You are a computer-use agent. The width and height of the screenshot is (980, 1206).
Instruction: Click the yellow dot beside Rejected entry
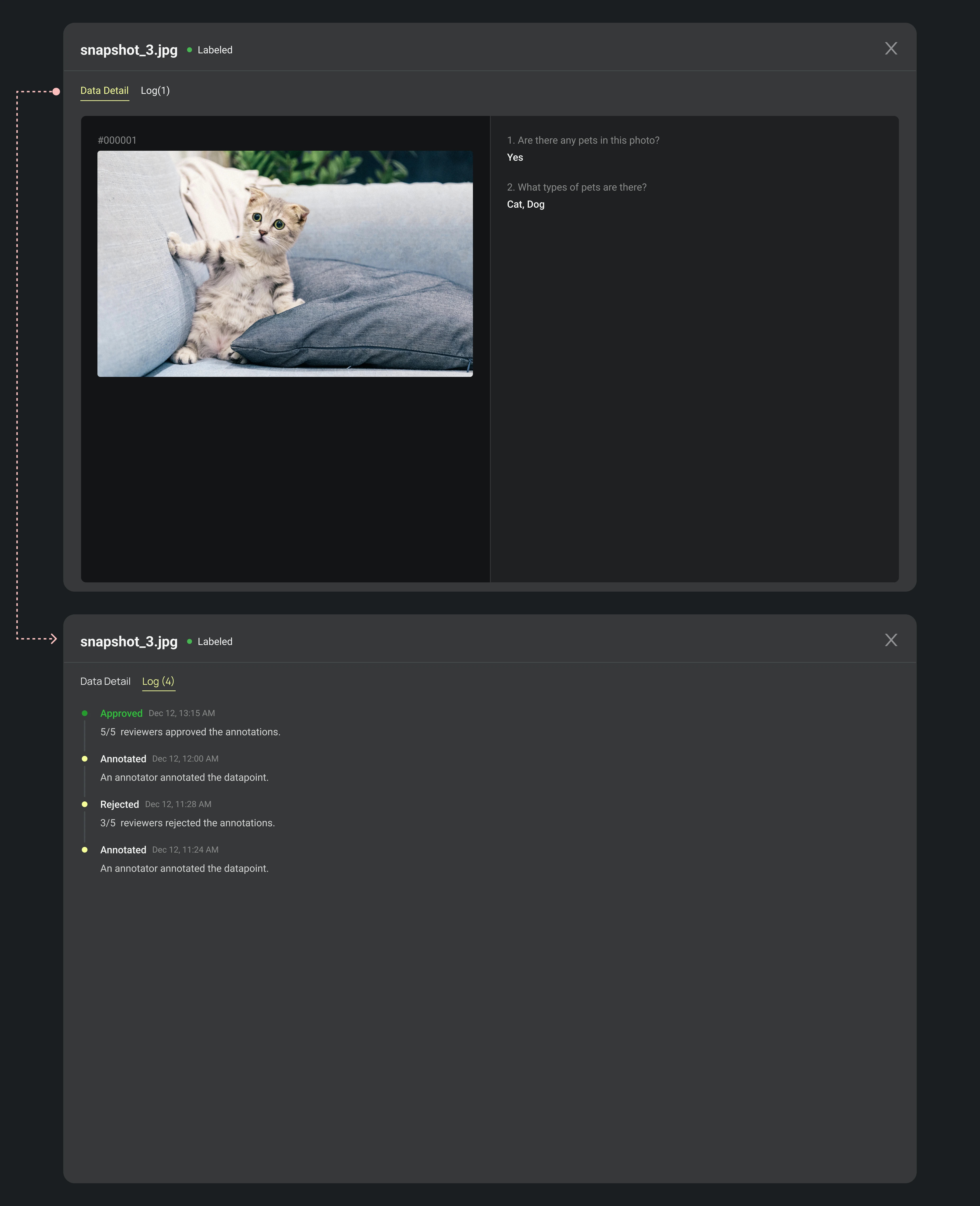point(85,804)
